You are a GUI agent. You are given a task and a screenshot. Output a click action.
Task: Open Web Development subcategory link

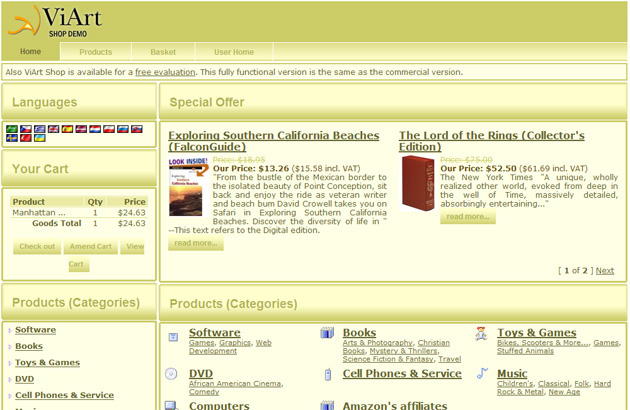coord(230,347)
